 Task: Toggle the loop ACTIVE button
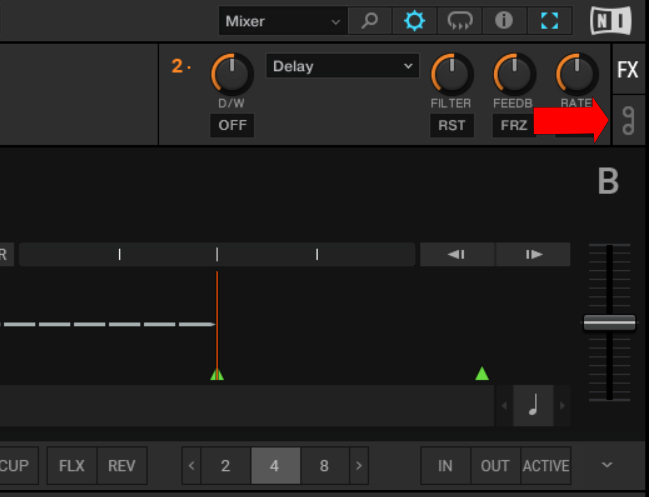click(545, 466)
